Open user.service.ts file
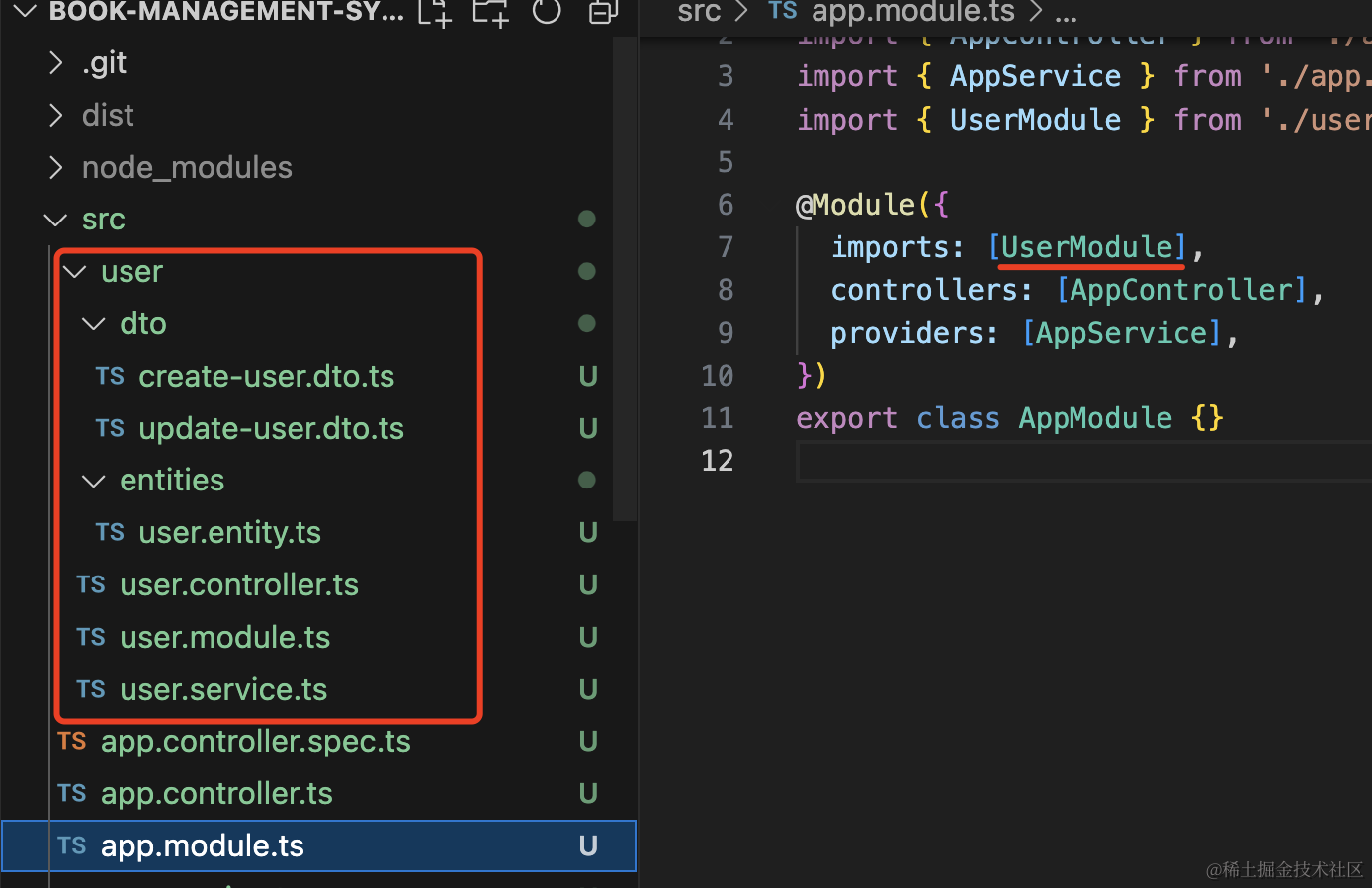The height and width of the screenshot is (888, 1372). point(223,689)
